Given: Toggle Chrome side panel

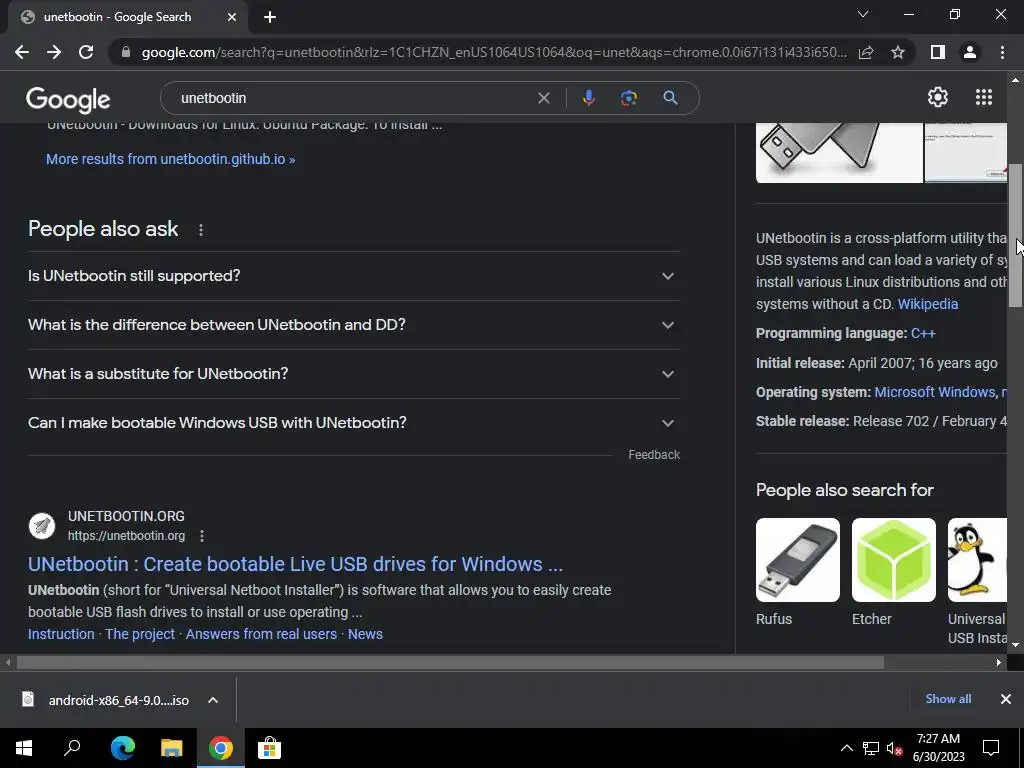Looking at the screenshot, I should coord(938,52).
